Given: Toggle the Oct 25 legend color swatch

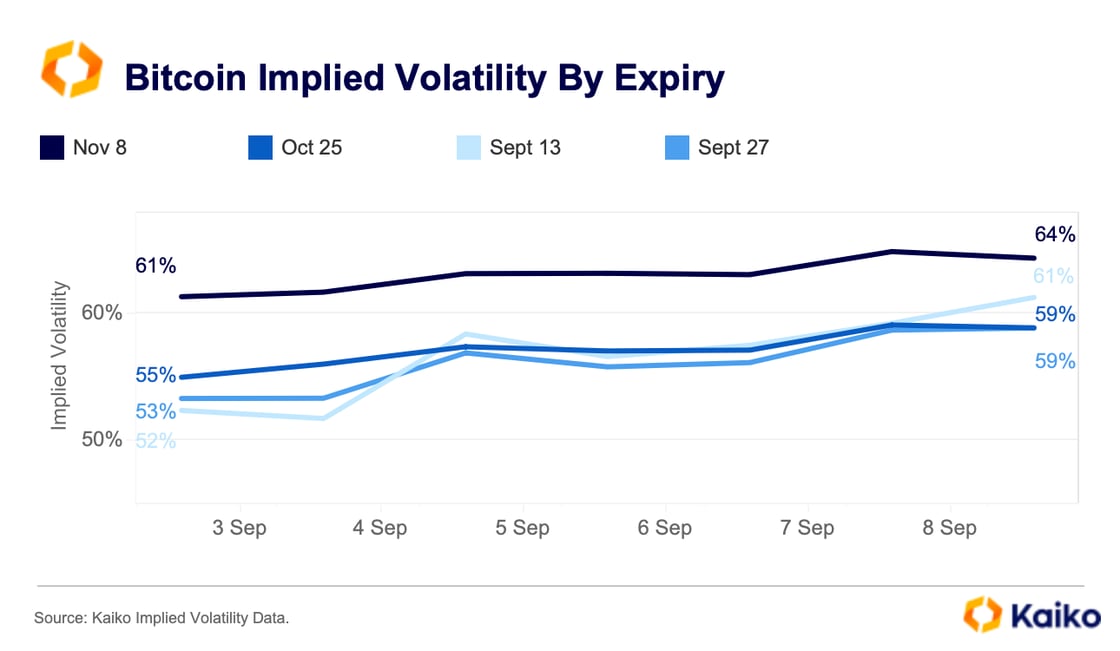Looking at the screenshot, I should point(261,148).
